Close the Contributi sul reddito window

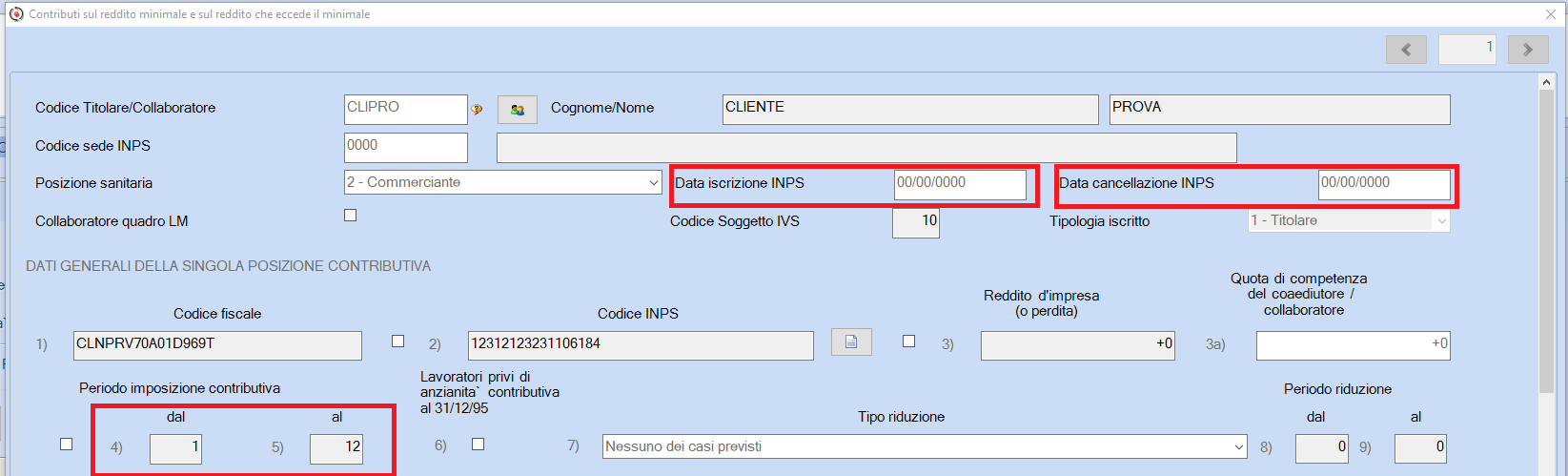click(x=1550, y=14)
